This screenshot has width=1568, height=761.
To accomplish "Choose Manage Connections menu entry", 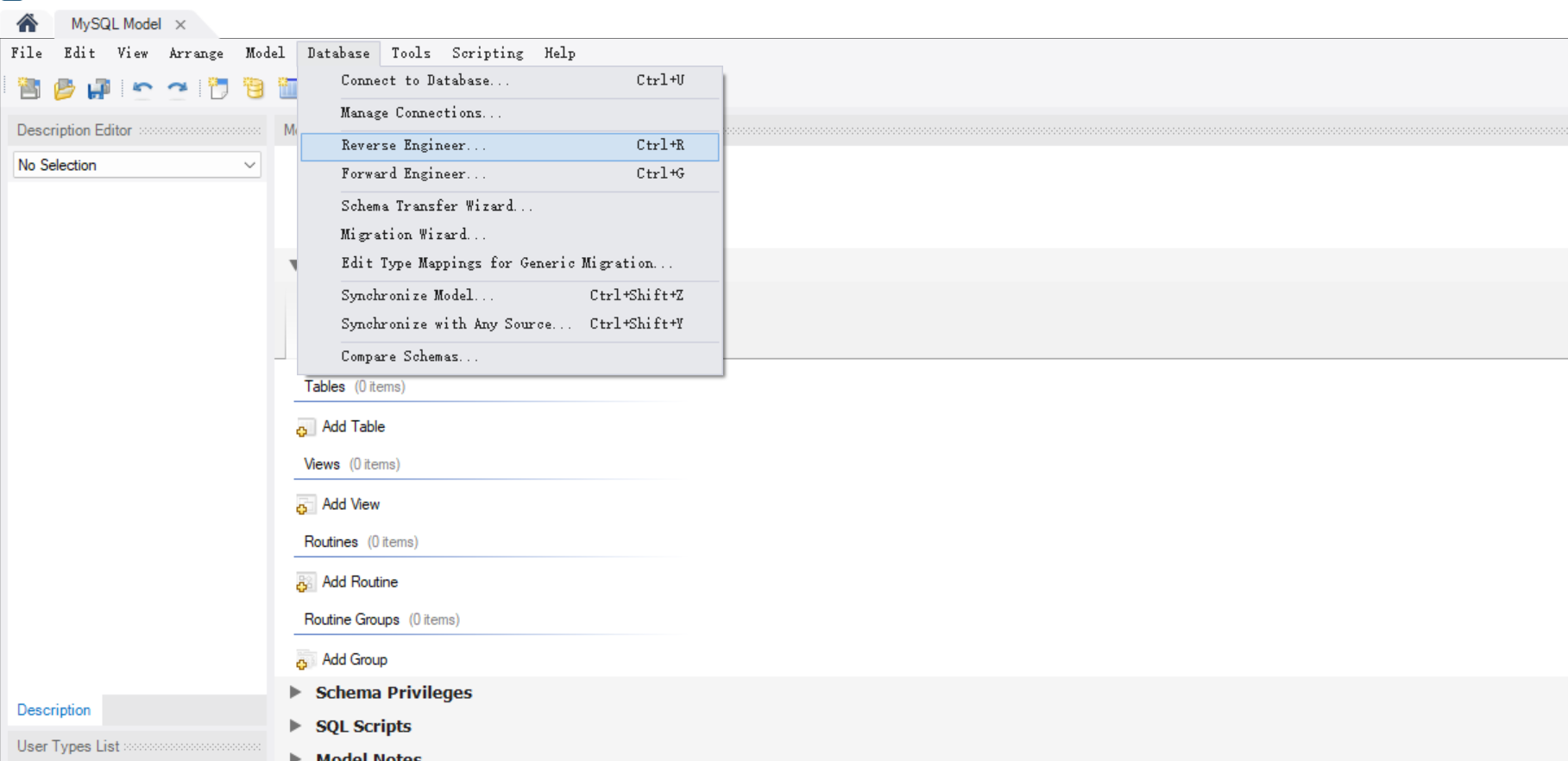I will click(x=510, y=113).
